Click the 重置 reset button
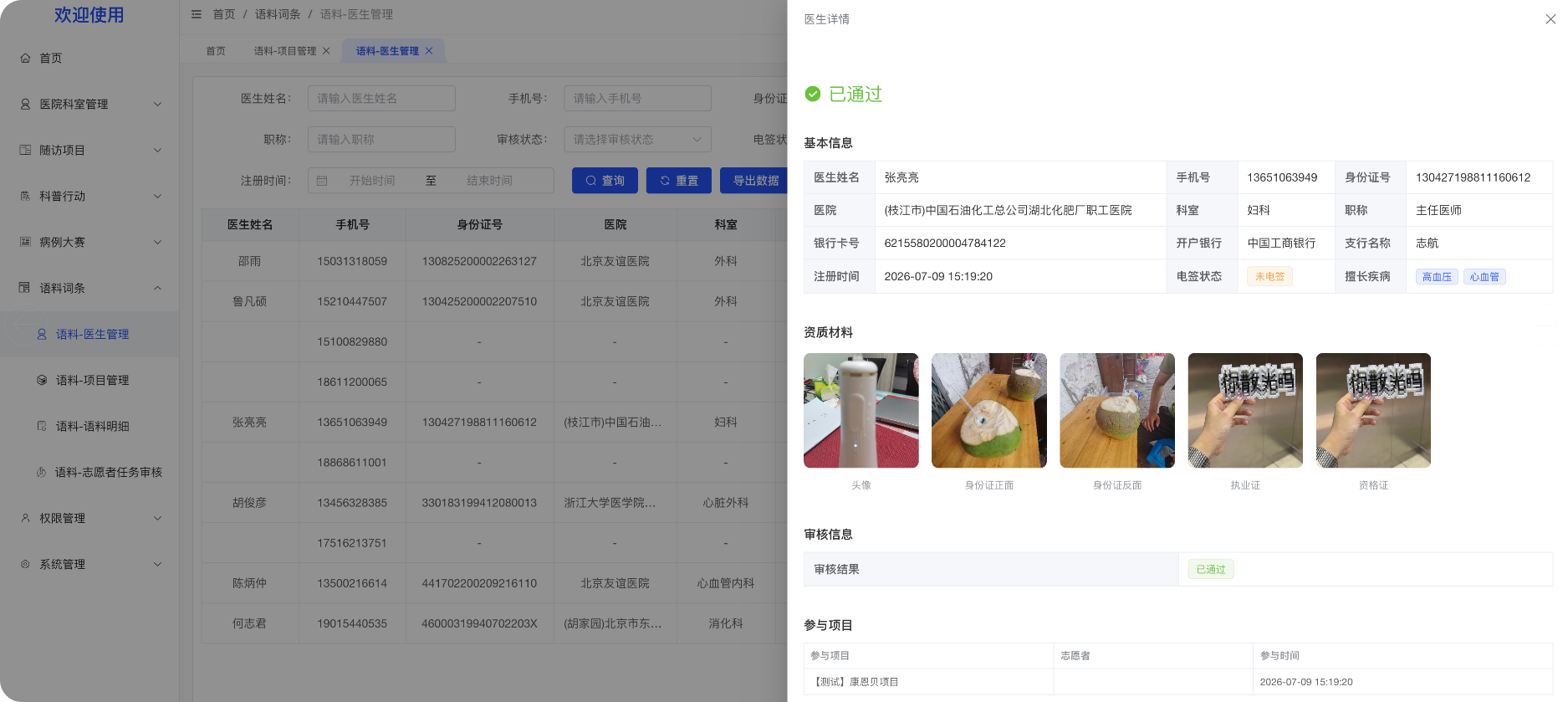 pos(679,181)
